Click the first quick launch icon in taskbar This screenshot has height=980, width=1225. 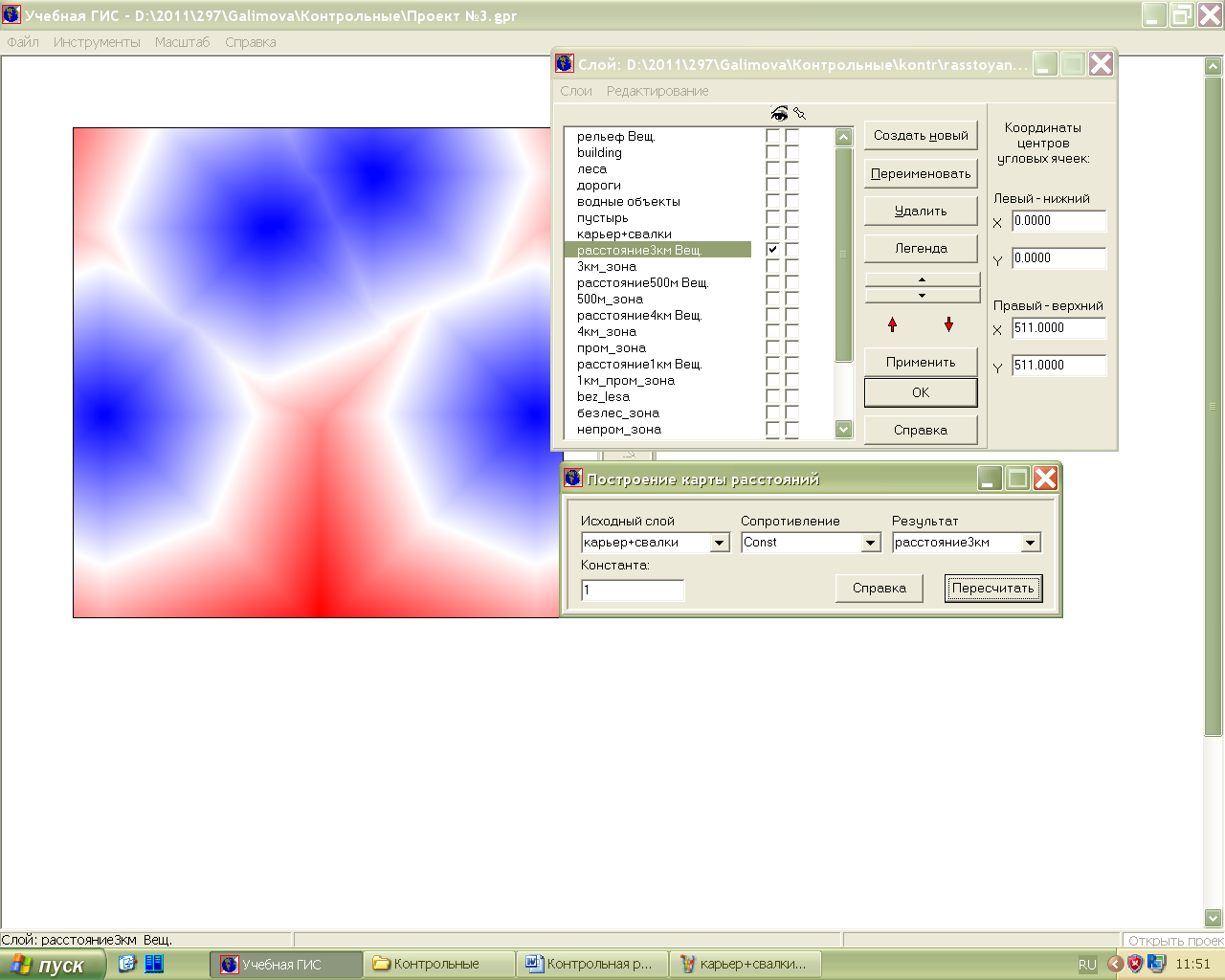click(127, 964)
